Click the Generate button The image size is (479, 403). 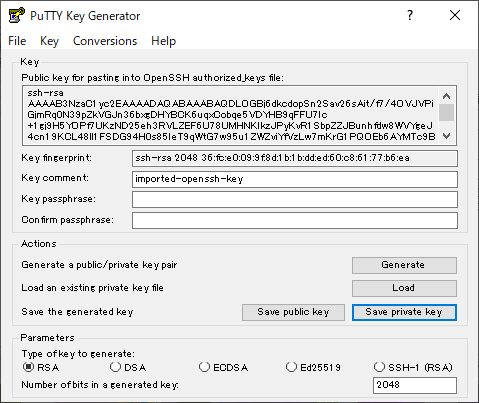(404, 265)
